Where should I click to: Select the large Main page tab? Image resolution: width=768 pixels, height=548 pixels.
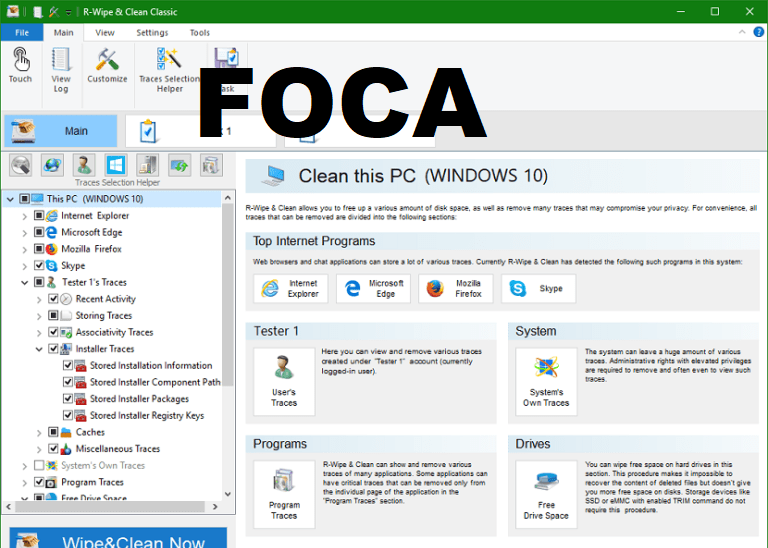[x=61, y=131]
